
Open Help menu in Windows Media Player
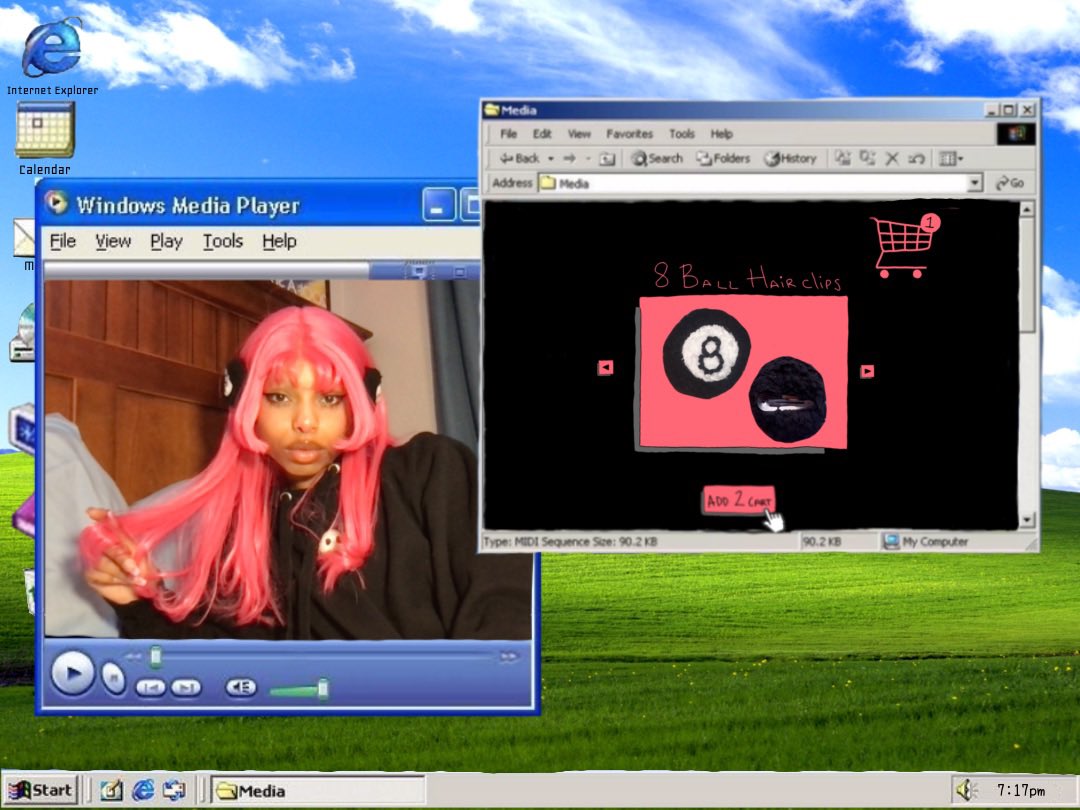[x=279, y=241]
